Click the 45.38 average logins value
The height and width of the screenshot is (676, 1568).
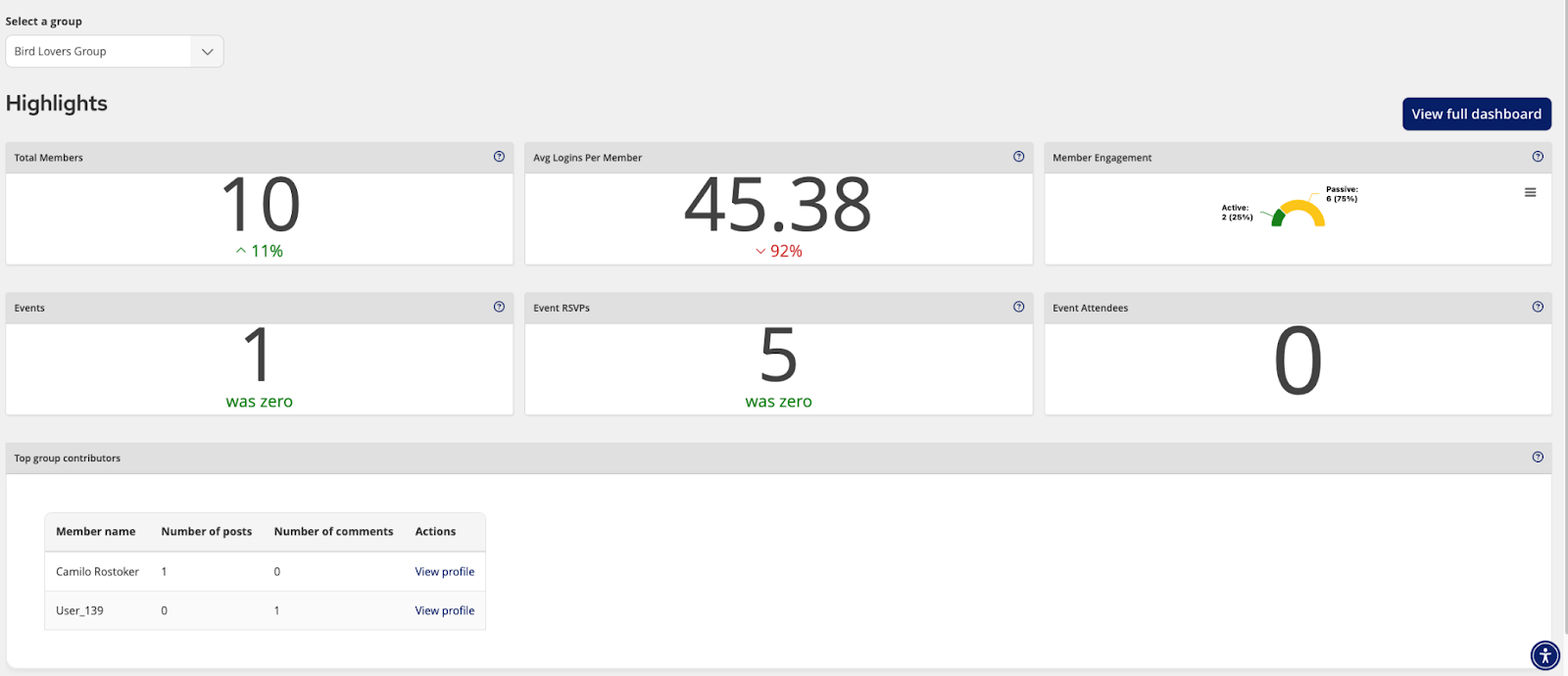pos(778,205)
